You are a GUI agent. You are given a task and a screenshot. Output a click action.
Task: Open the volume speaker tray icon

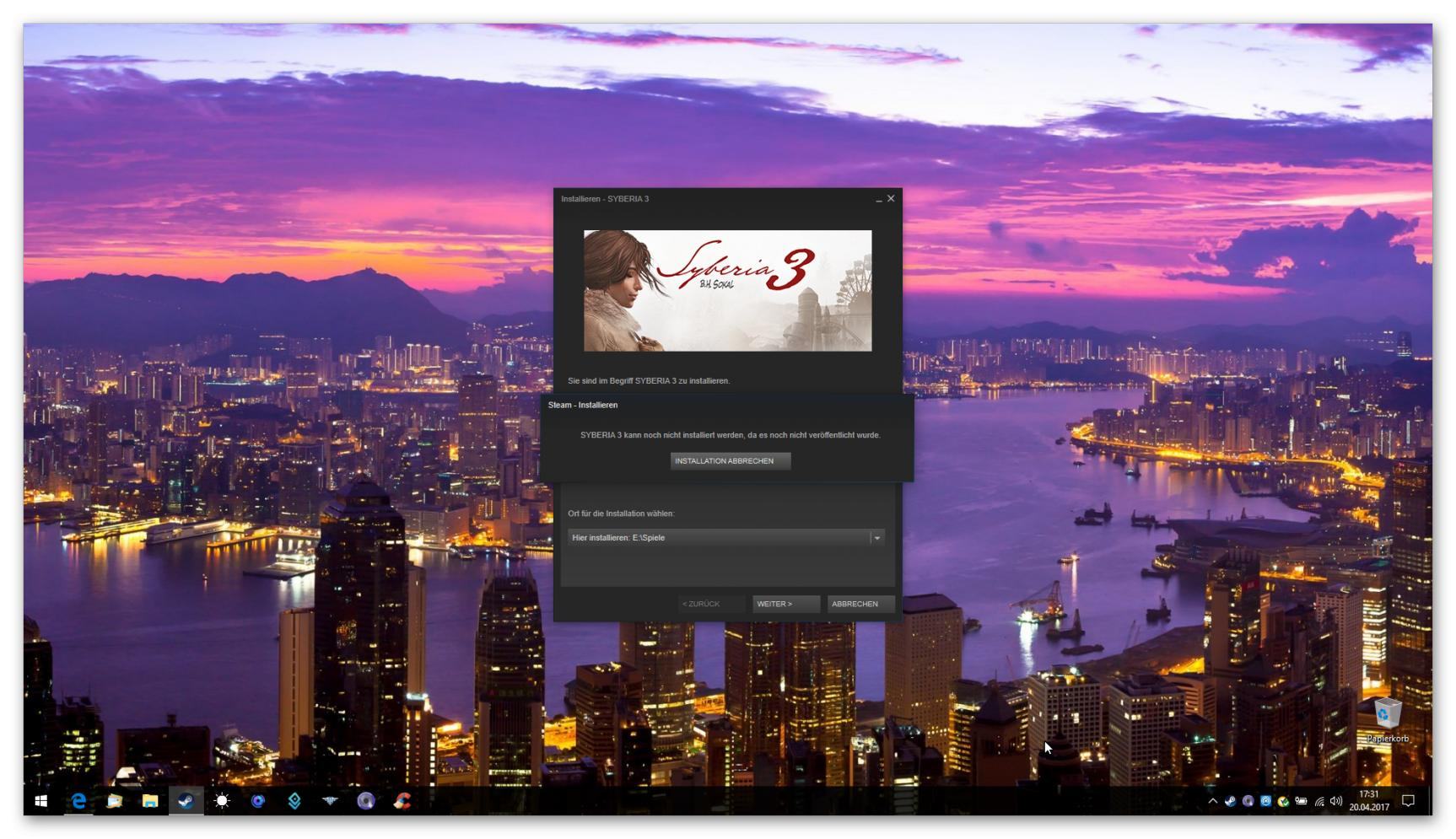[x=1336, y=801]
